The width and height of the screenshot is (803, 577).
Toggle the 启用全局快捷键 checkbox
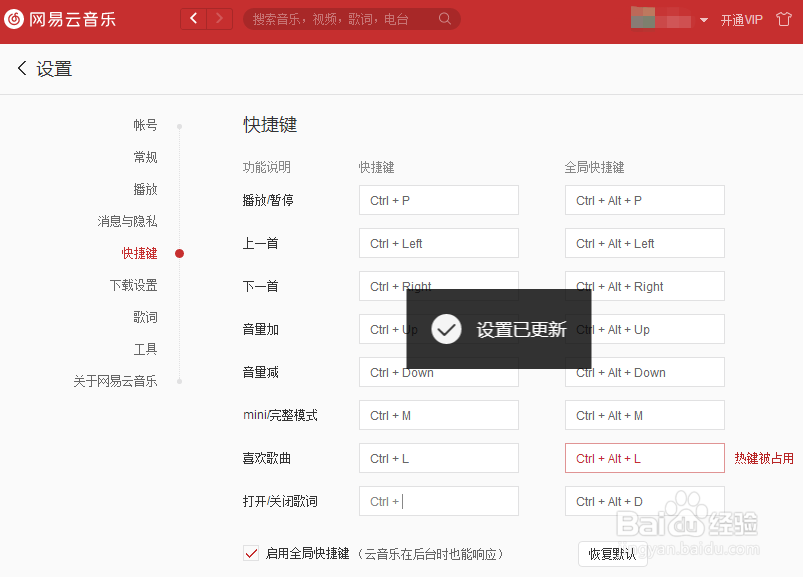coord(251,553)
